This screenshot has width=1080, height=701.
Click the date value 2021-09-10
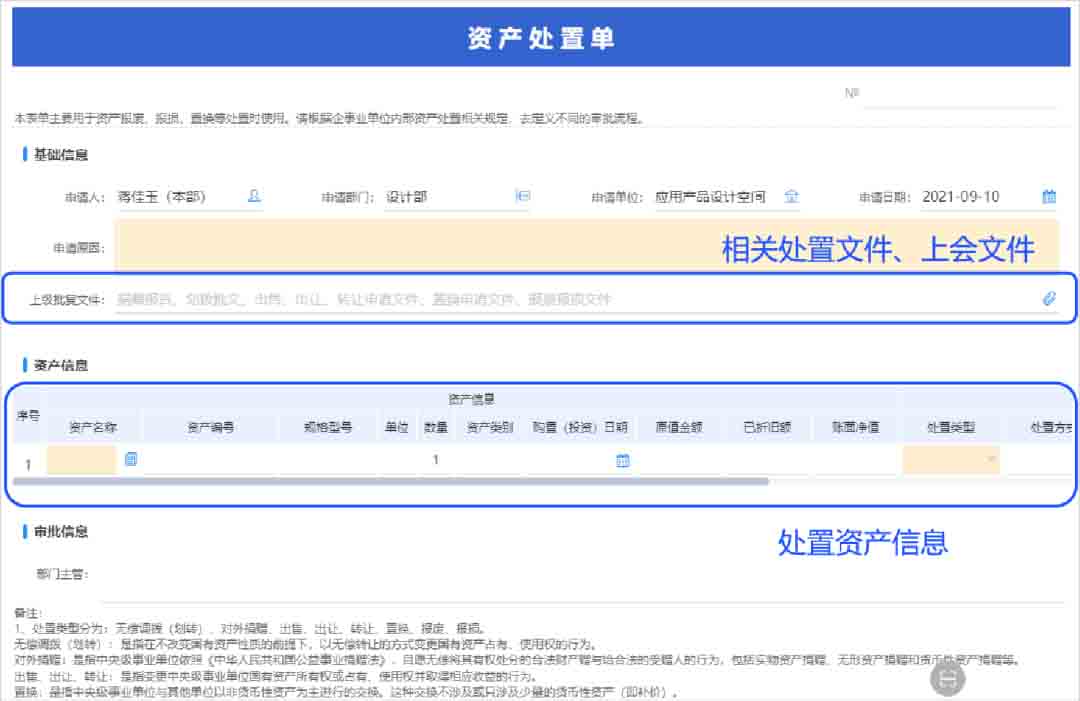tap(961, 197)
